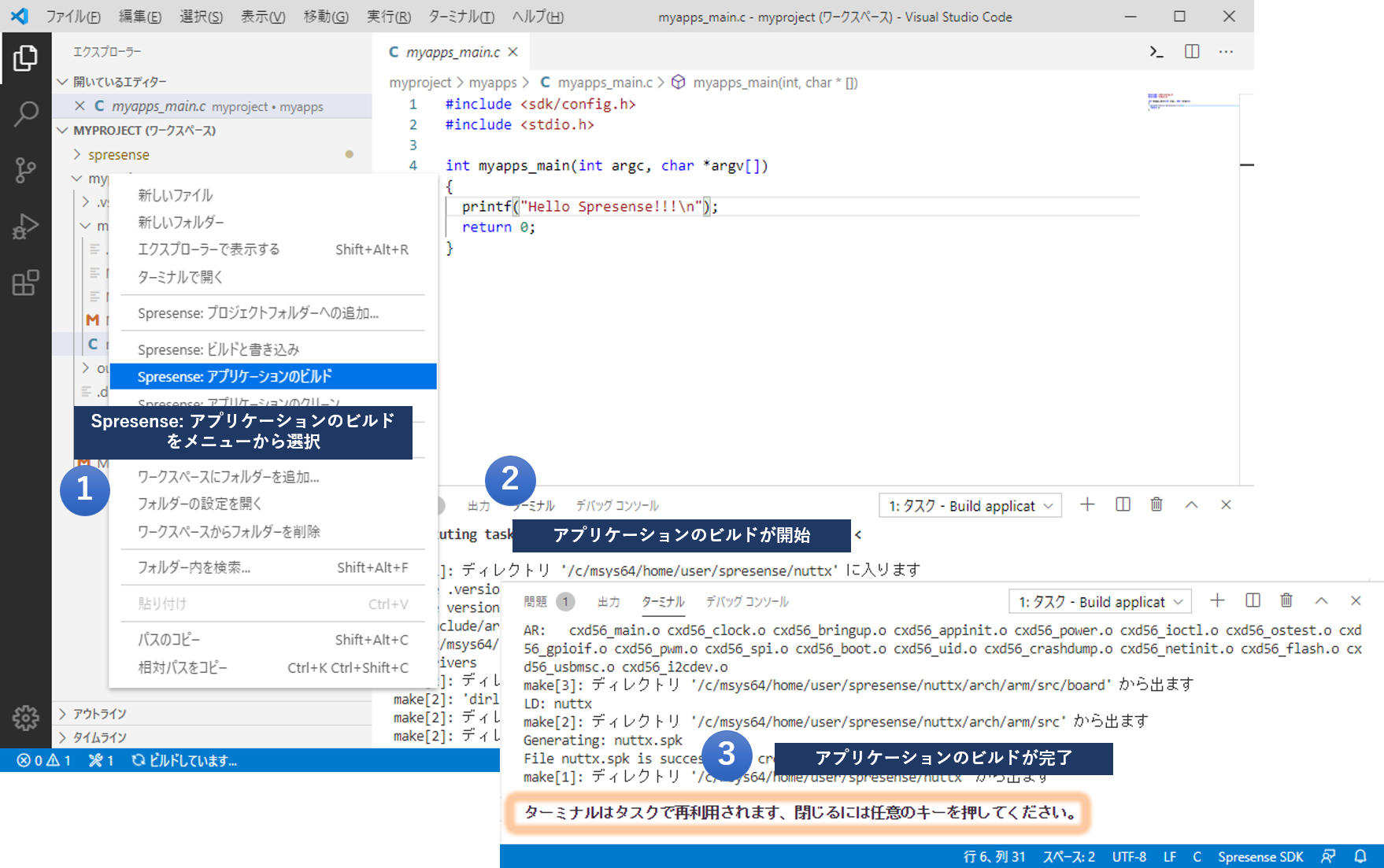Open the '1: タスク - Build applicat' dropdown
1384x868 pixels.
tap(1098, 601)
